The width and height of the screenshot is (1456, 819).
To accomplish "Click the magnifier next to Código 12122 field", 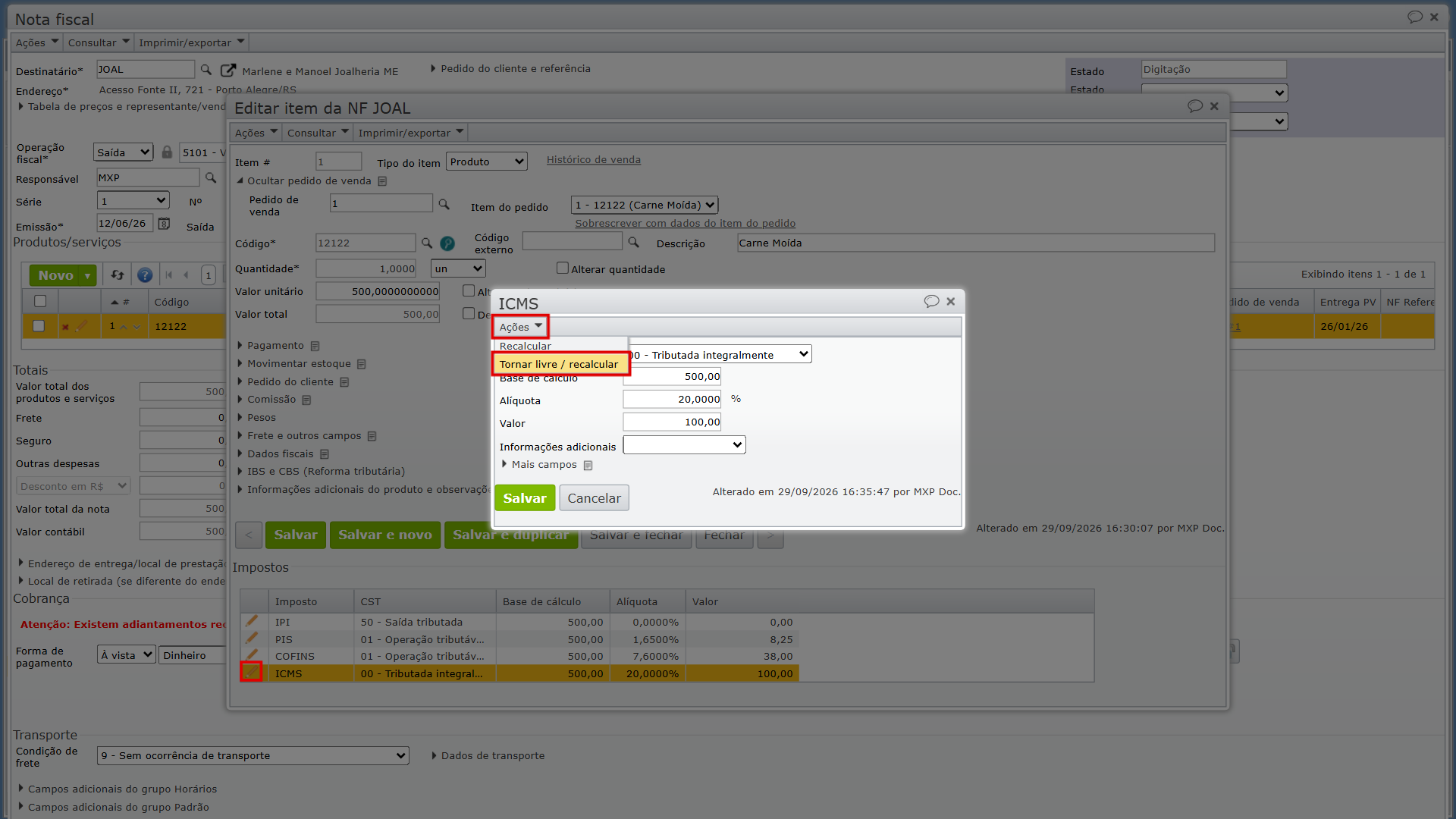I will click(x=427, y=243).
